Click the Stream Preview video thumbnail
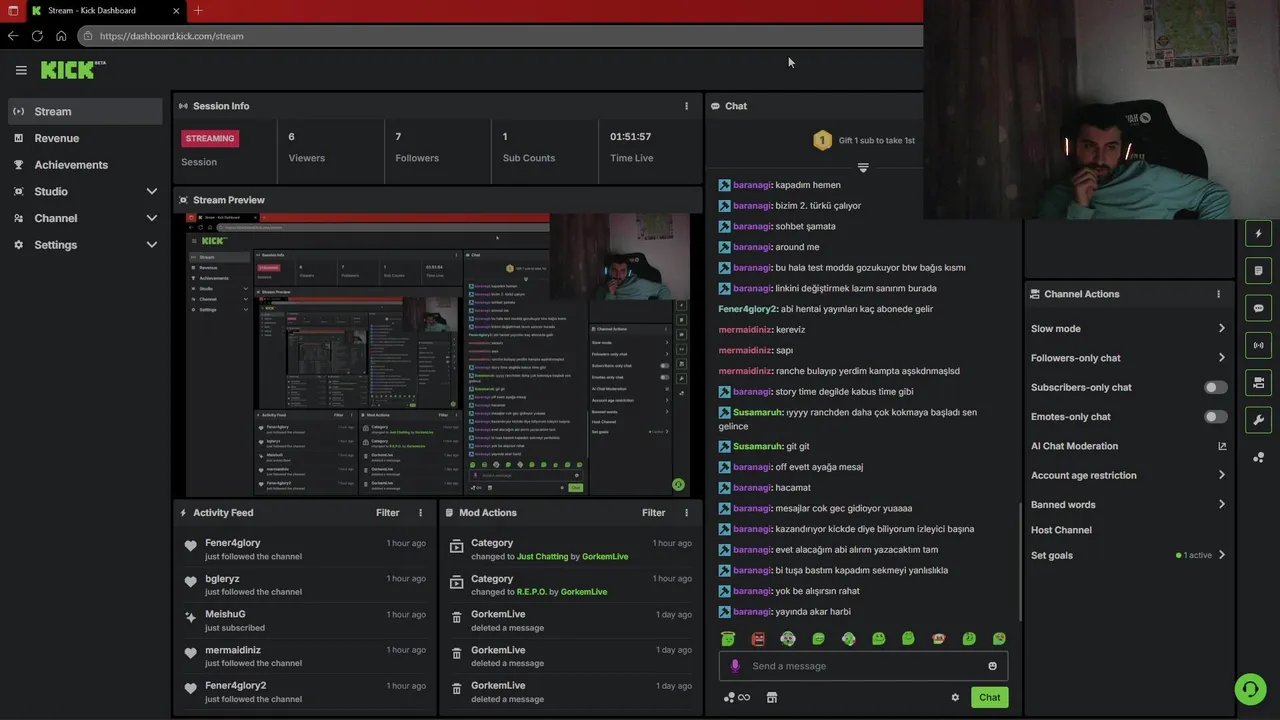The image size is (1280, 720). point(437,354)
